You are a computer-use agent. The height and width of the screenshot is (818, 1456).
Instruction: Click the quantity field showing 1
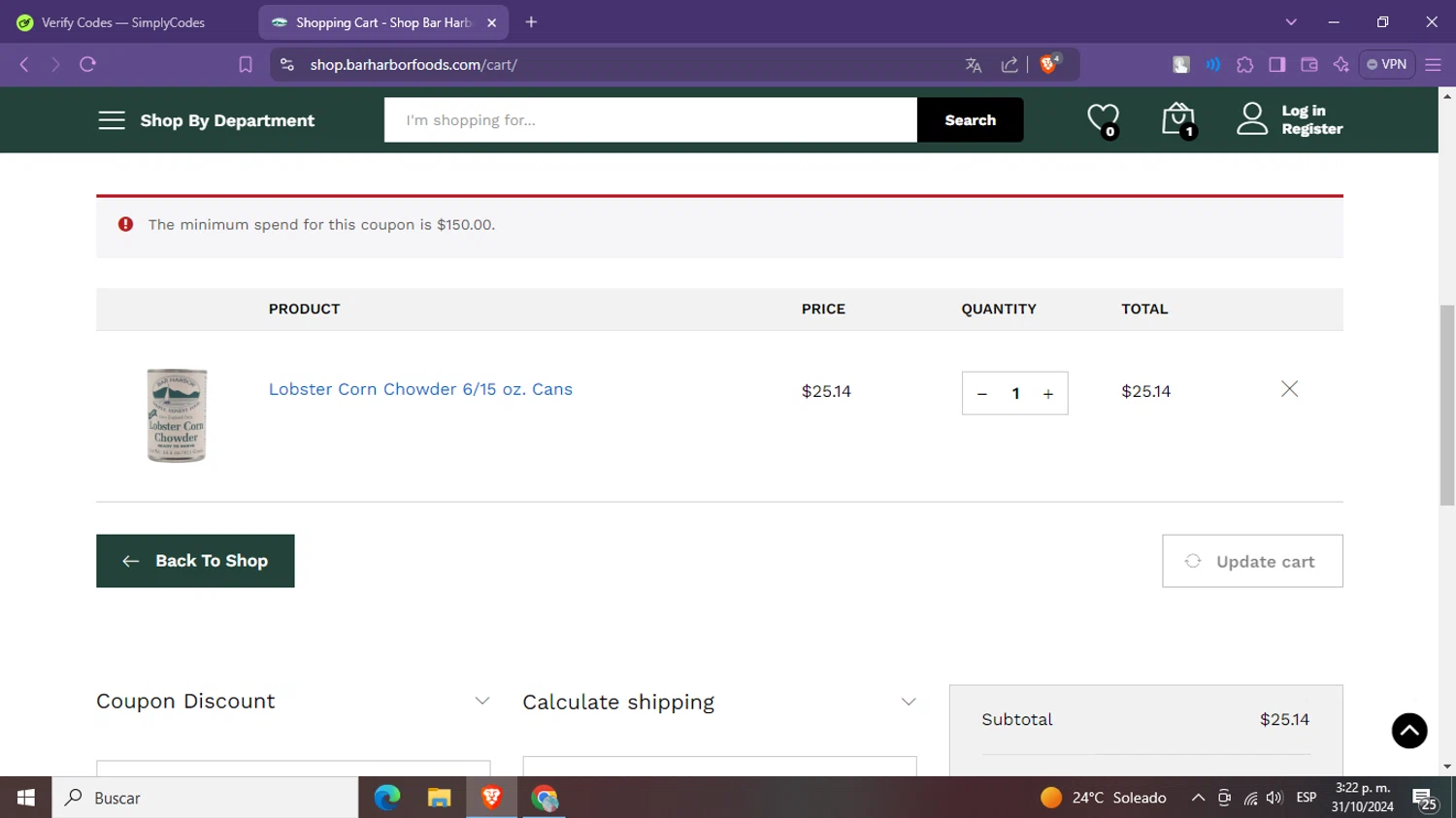1015,394
